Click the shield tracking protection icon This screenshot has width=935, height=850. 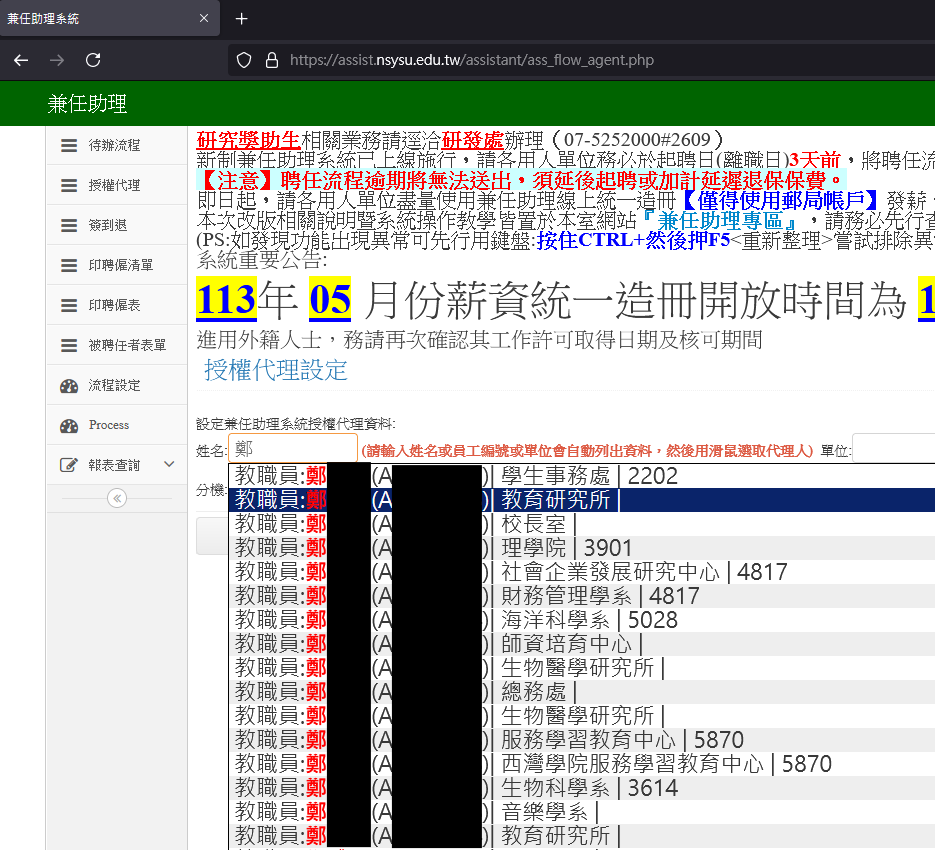click(244, 60)
